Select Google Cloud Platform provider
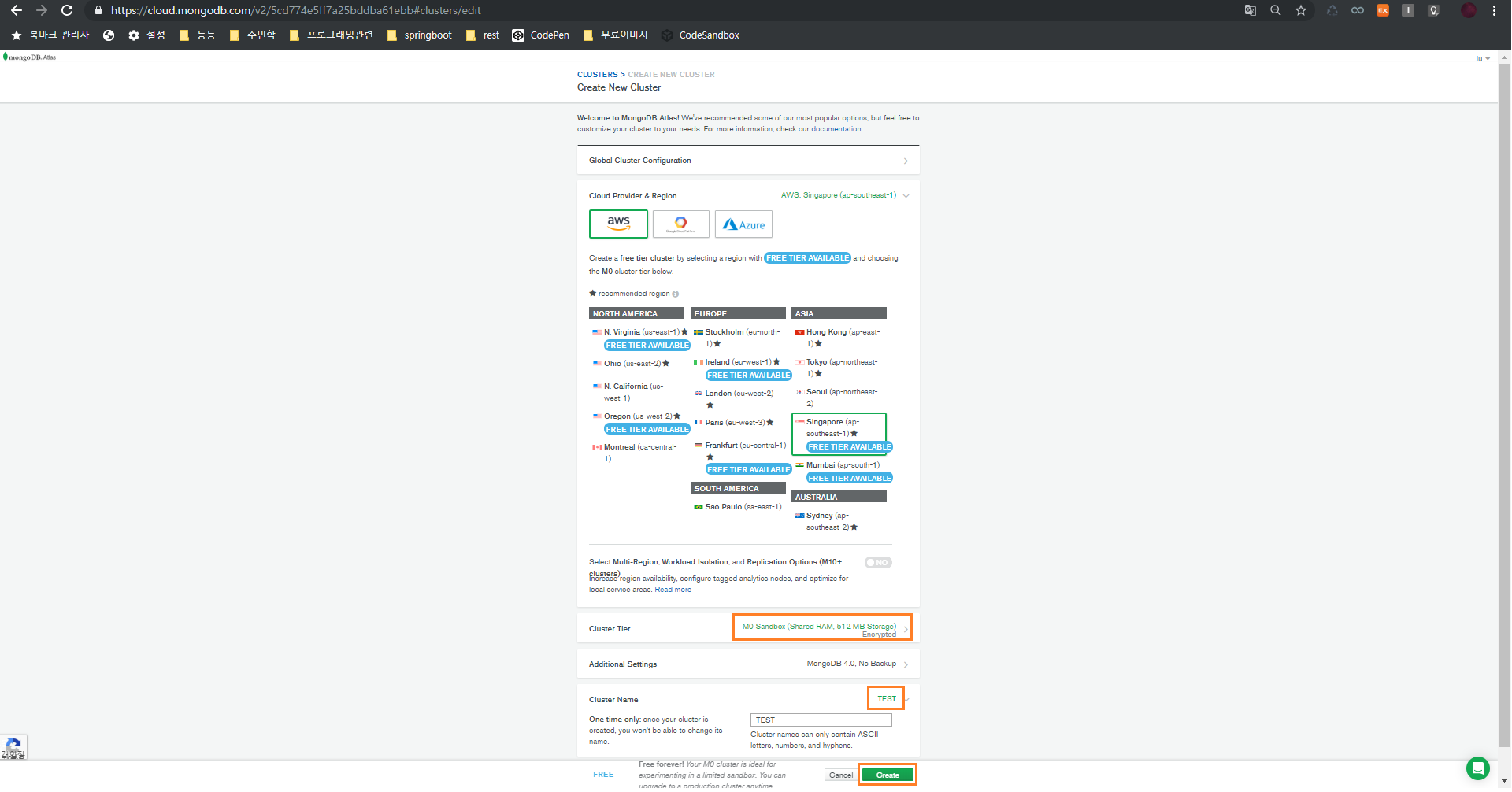The width and height of the screenshot is (1512, 792). click(x=681, y=224)
